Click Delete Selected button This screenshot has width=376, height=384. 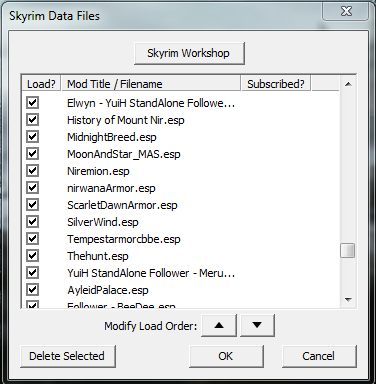pyautogui.click(x=68, y=356)
